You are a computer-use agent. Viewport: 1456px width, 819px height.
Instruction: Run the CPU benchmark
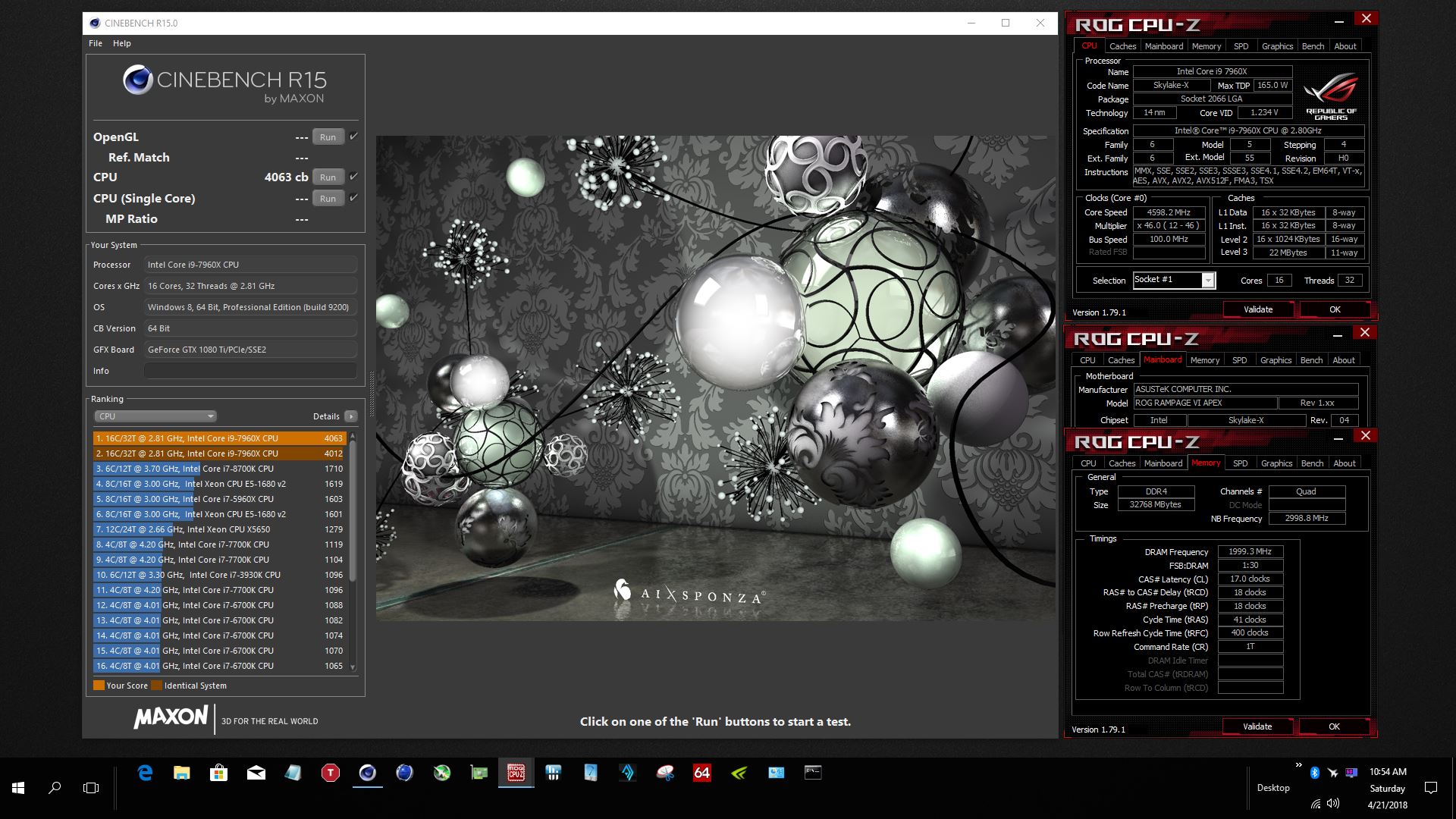(328, 177)
